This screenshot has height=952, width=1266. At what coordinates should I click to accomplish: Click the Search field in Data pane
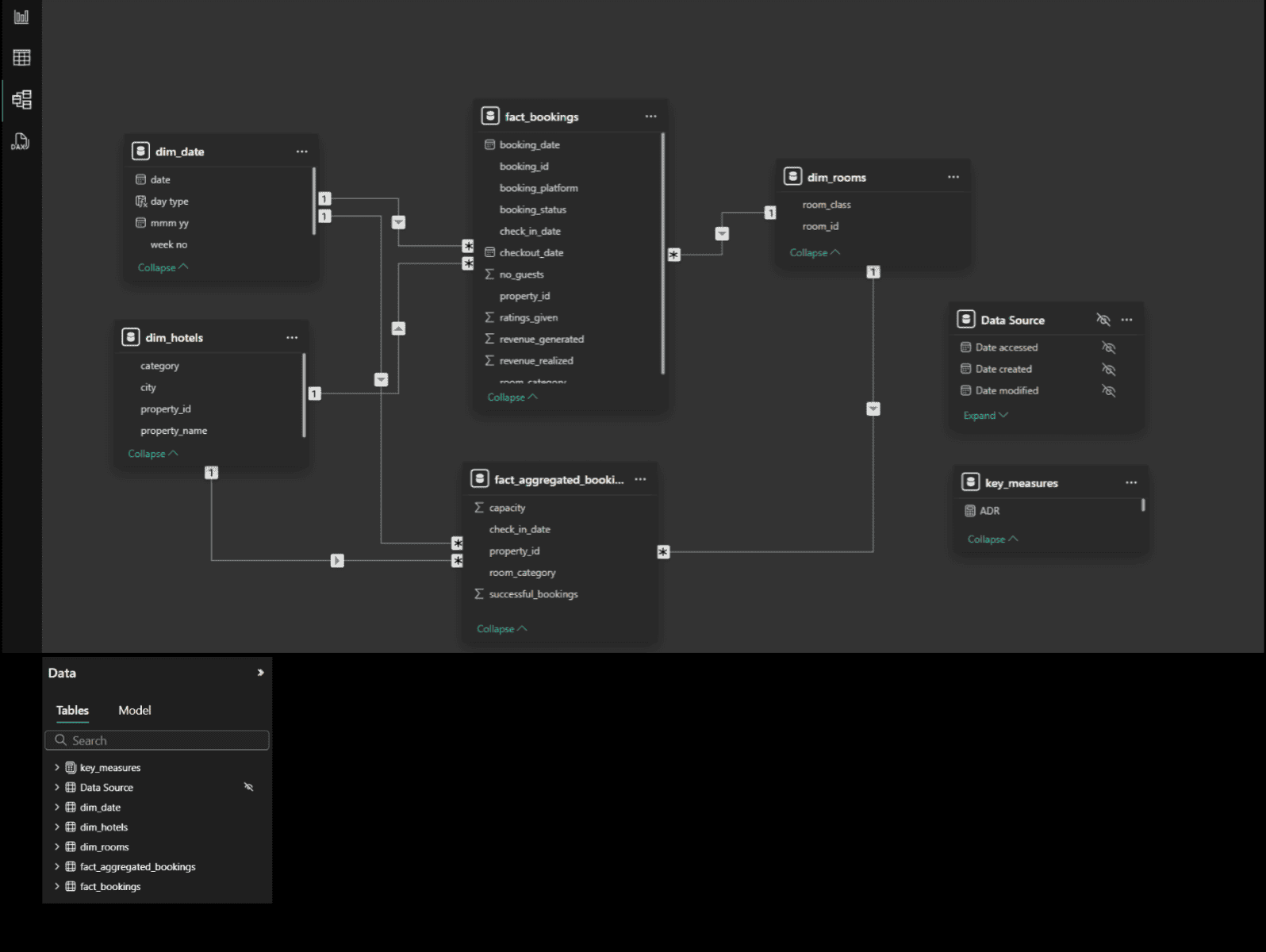click(x=157, y=740)
